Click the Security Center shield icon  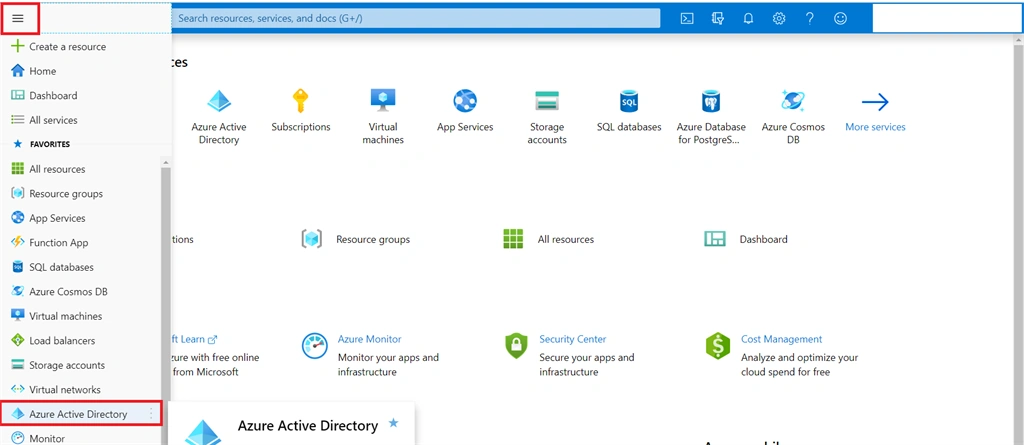[x=516, y=346]
